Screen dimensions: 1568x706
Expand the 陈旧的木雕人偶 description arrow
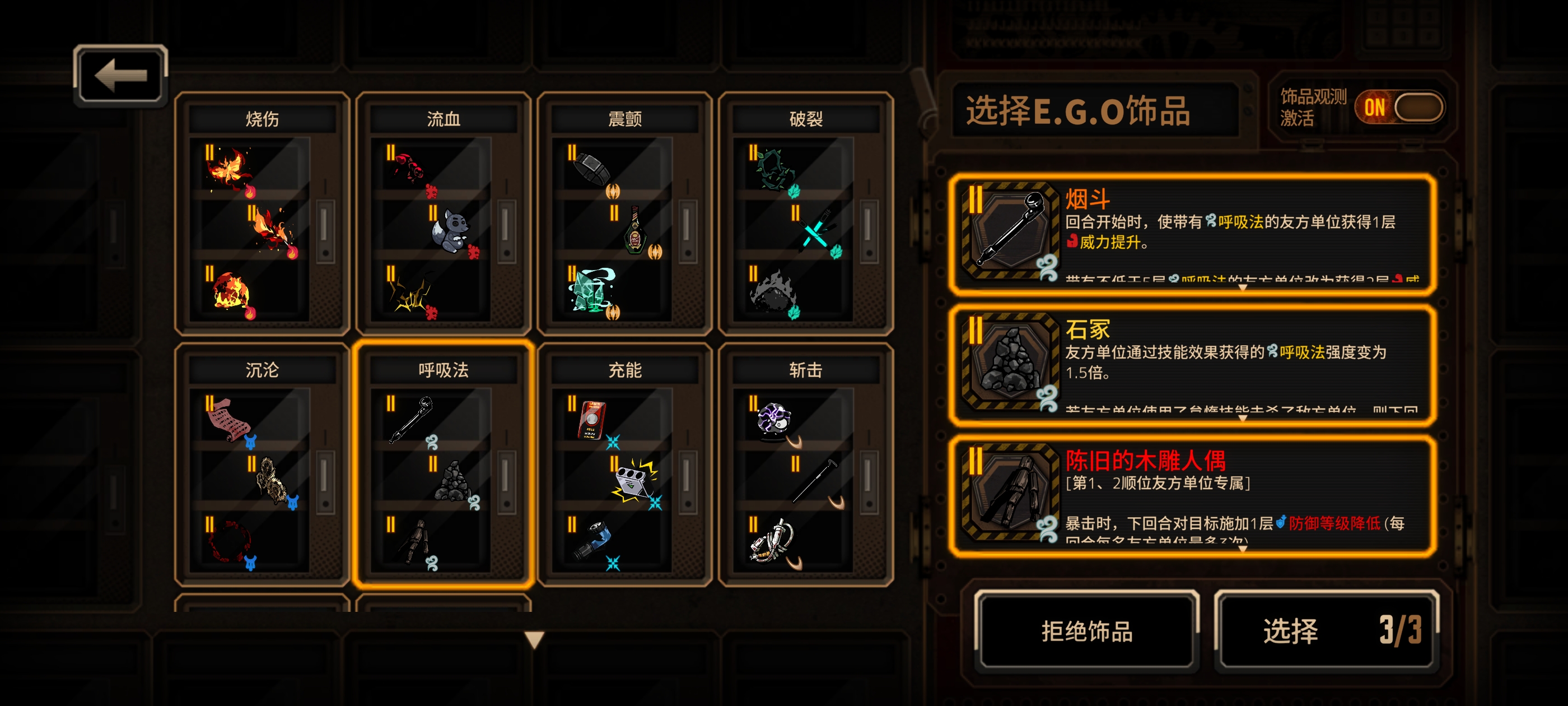(x=1243, y=548)
